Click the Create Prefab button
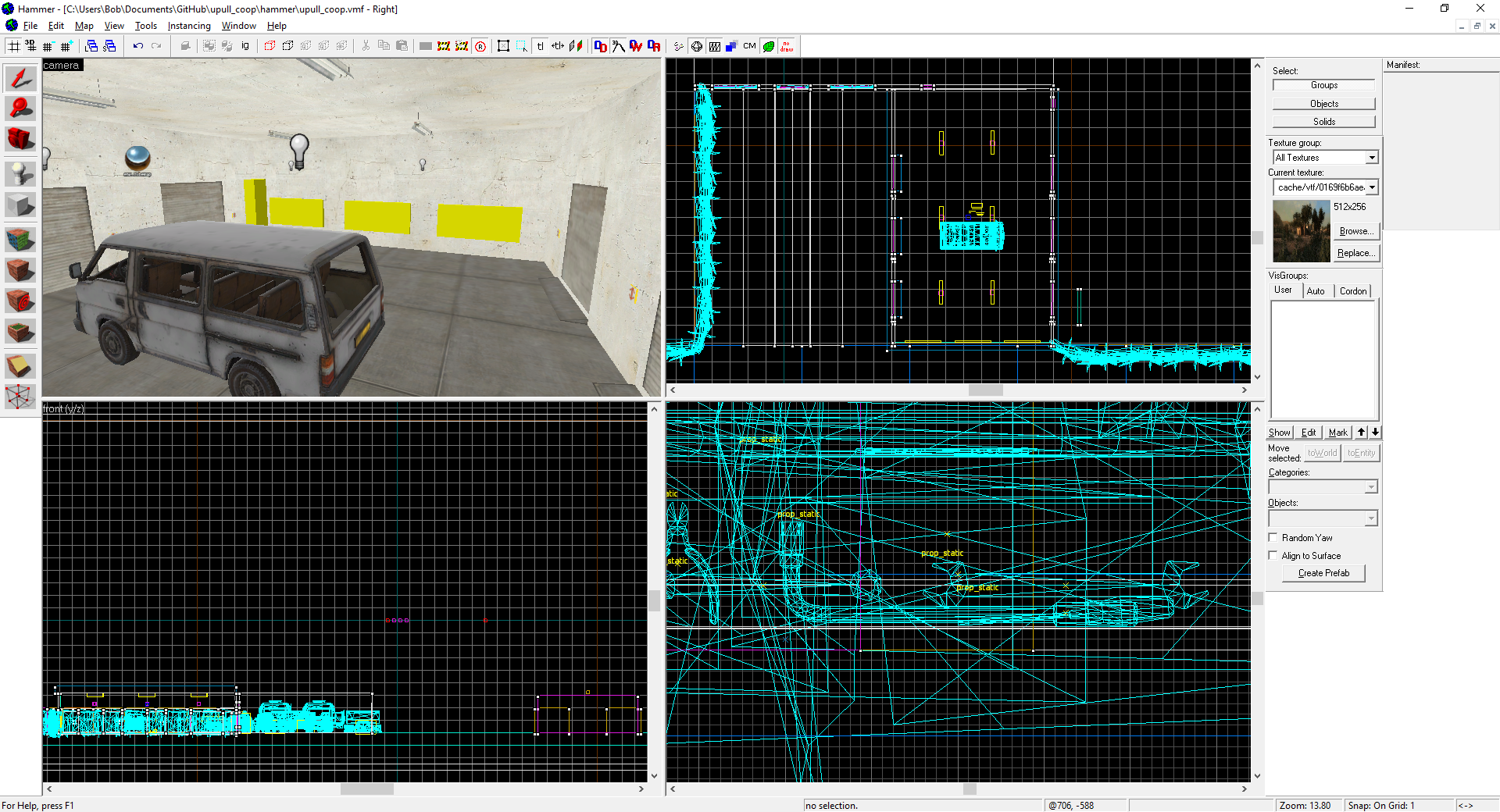Screen dimensions: 1500x812 1323,573
